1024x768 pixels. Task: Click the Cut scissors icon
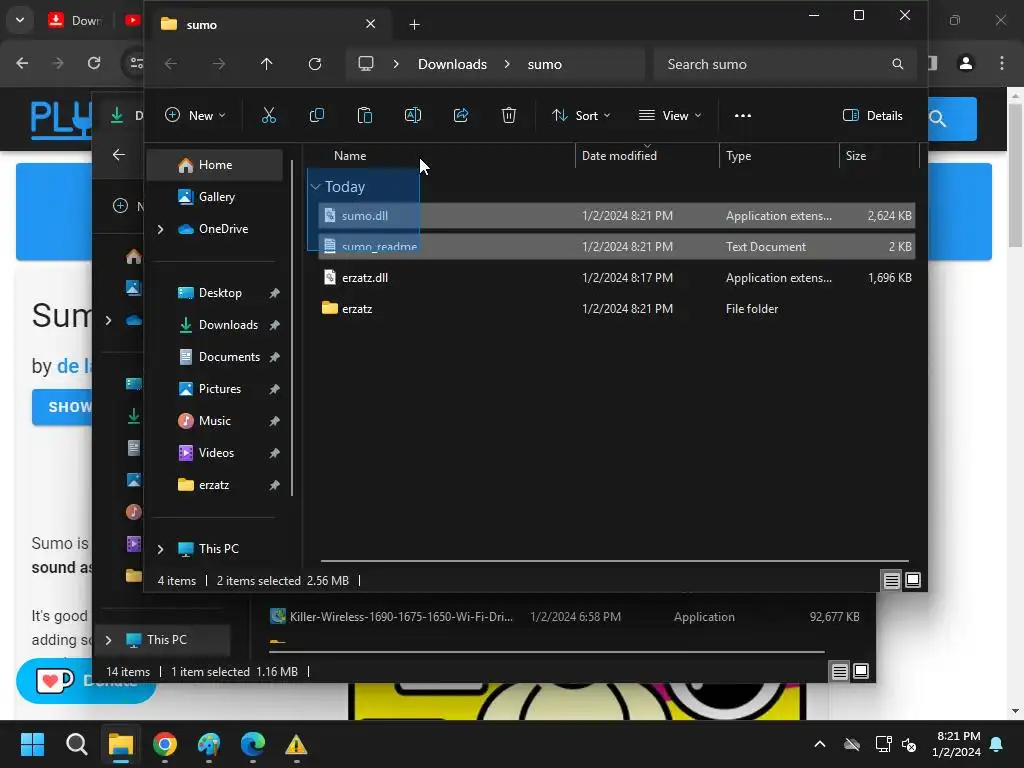coord(268,116)
